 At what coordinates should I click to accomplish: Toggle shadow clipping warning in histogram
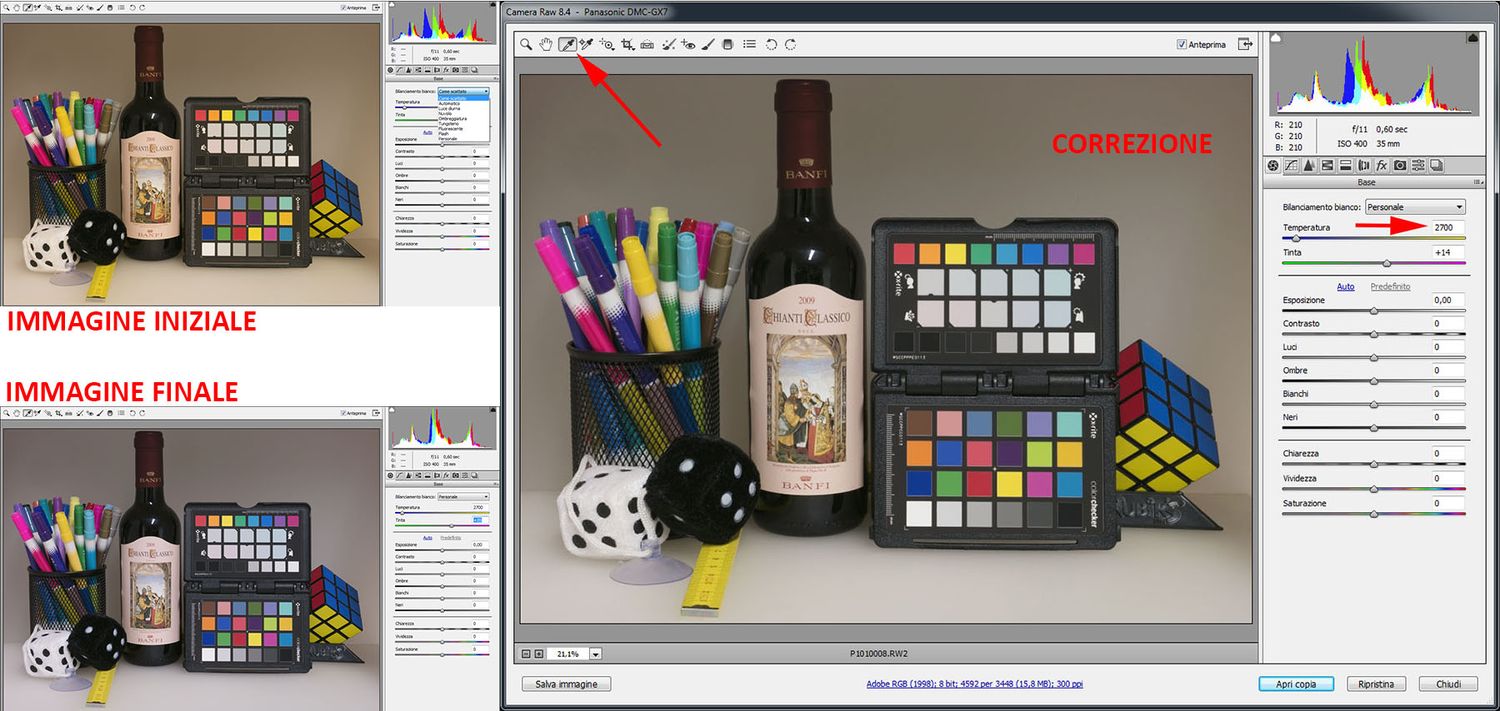(x=1277, y=38)
